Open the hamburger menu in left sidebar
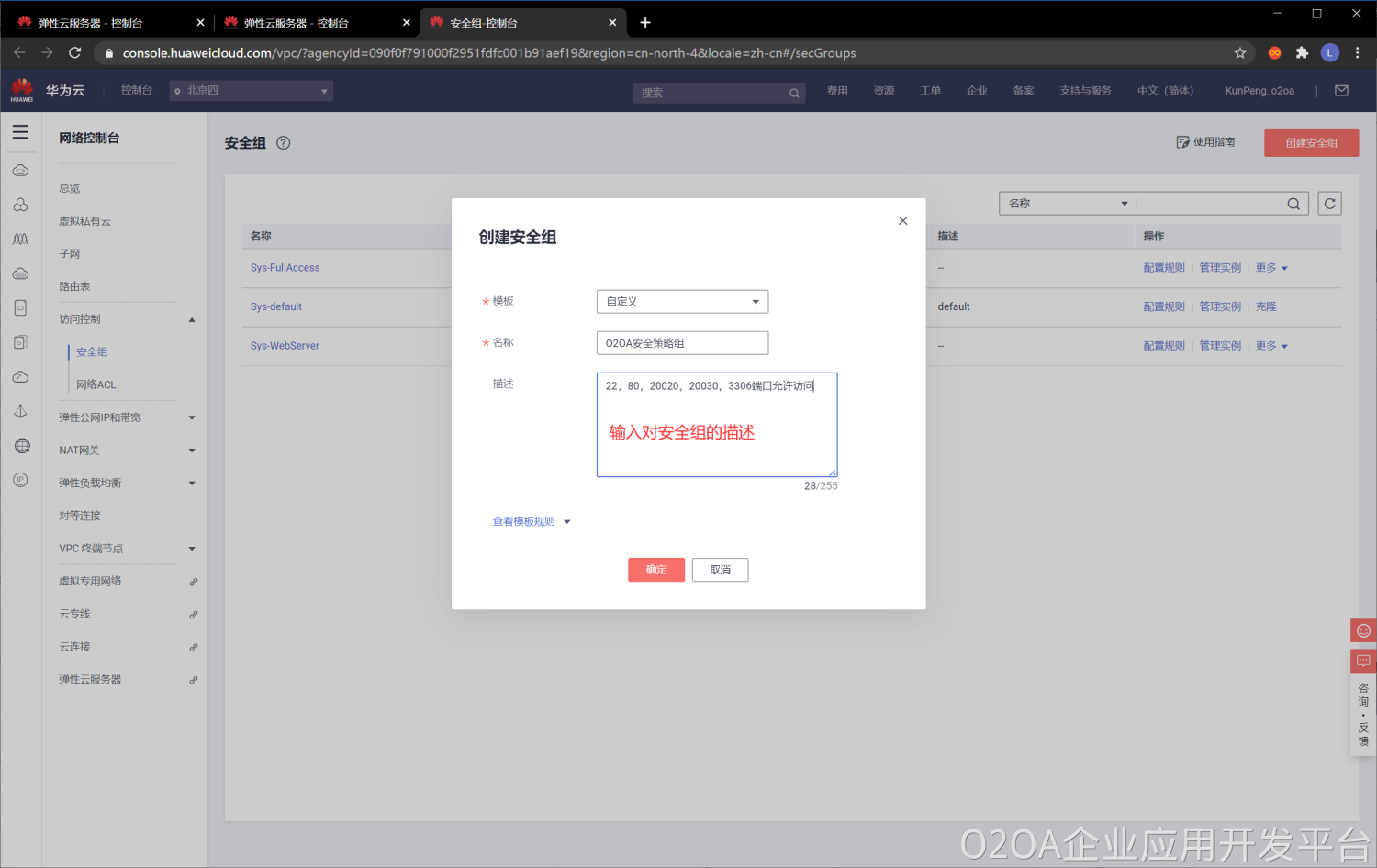The width and height of the screenshot is (1377, 868). tap(20, 132)
